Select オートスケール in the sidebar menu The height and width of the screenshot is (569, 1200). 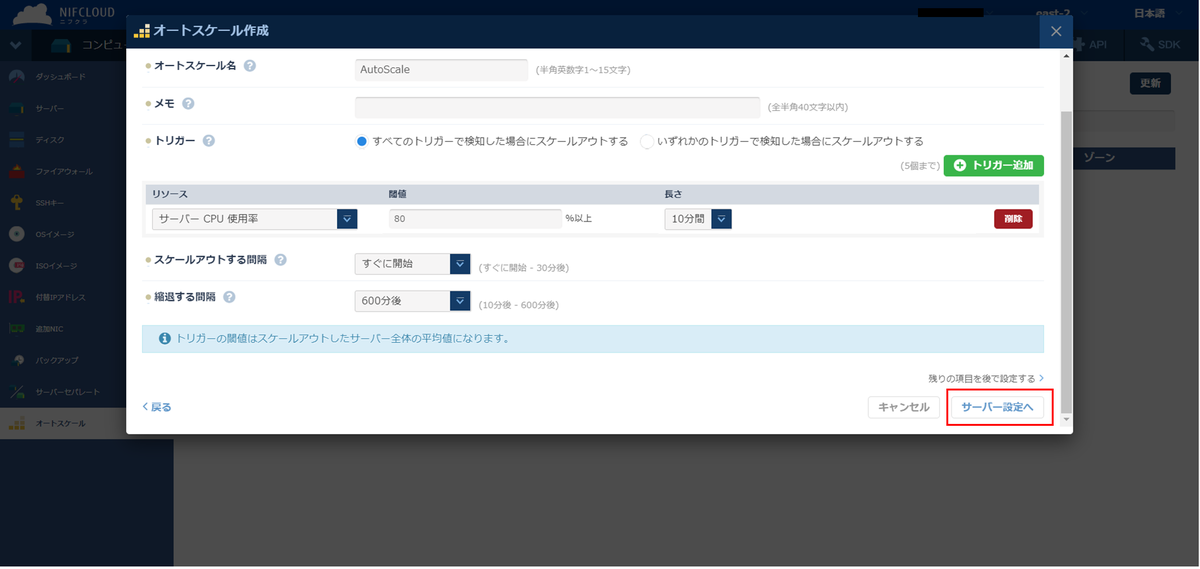tap(60, 424)
